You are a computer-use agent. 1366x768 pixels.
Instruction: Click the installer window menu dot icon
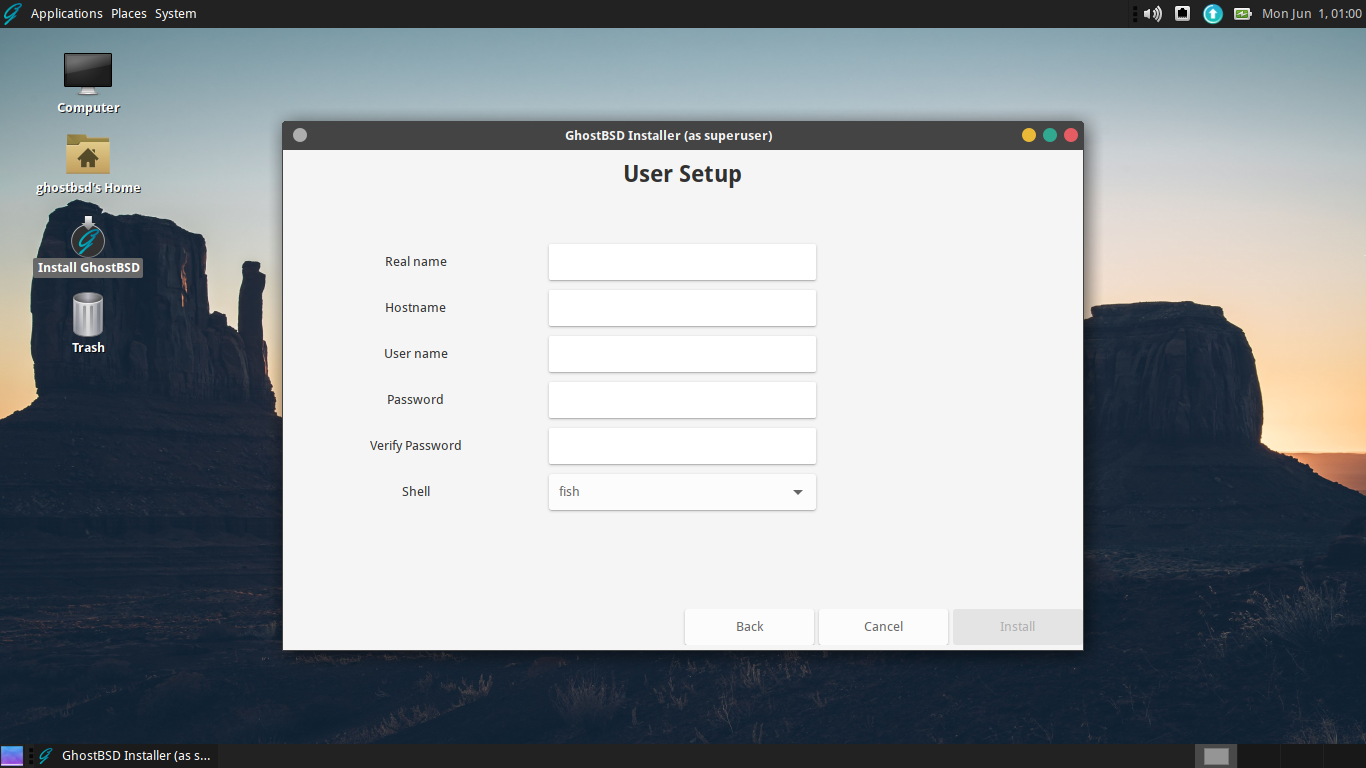click(x=300, y=135)
